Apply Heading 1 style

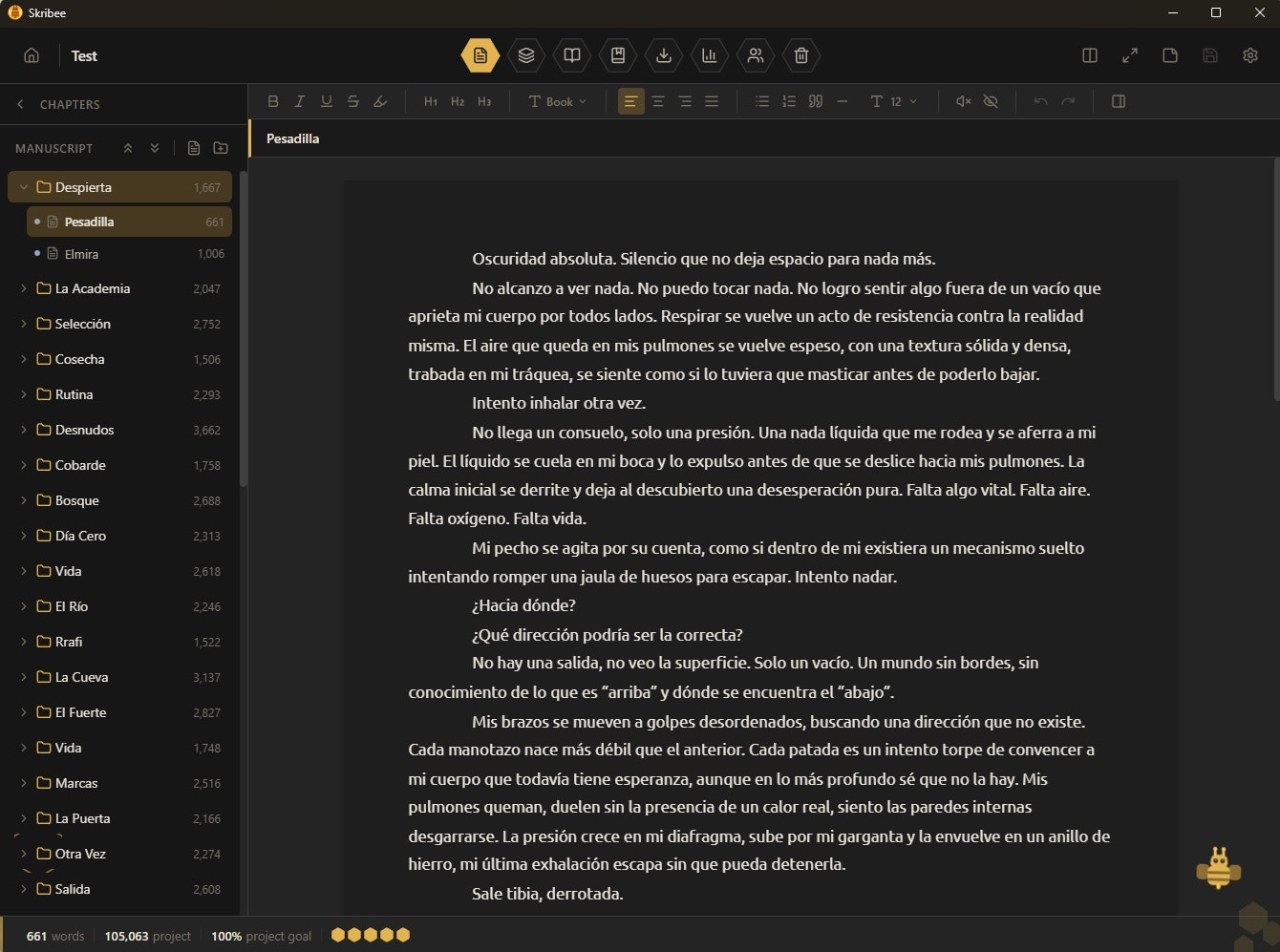pos(431,101)
